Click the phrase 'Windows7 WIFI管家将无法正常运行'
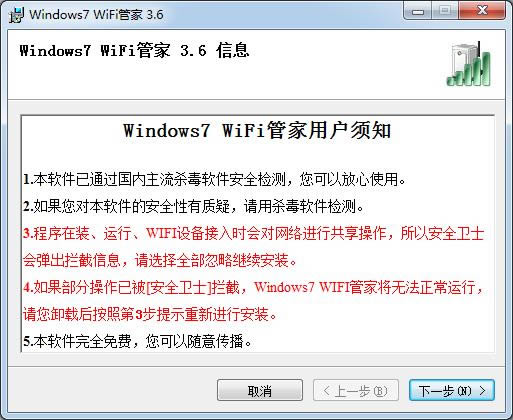This screenshot has width=513, height=420. coord(365,287)
